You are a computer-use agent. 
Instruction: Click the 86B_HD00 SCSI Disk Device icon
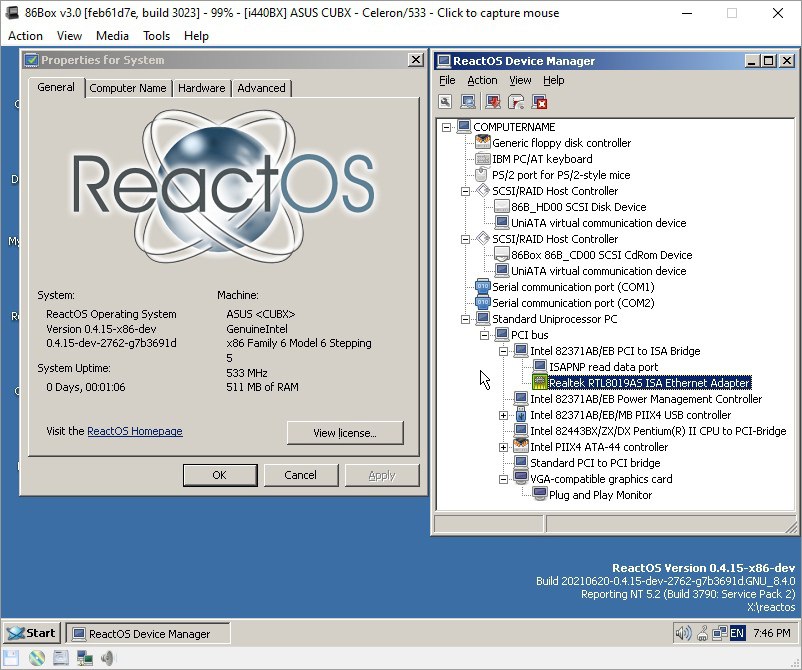[502, 207]
